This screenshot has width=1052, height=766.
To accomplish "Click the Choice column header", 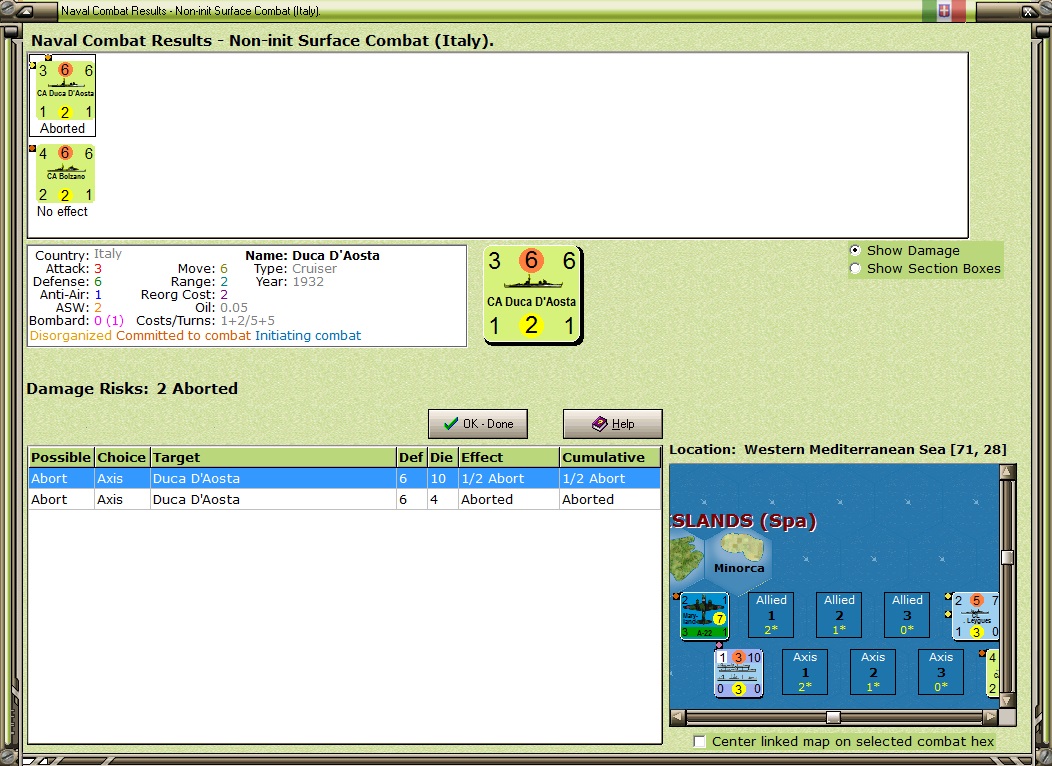I will 121,457.
